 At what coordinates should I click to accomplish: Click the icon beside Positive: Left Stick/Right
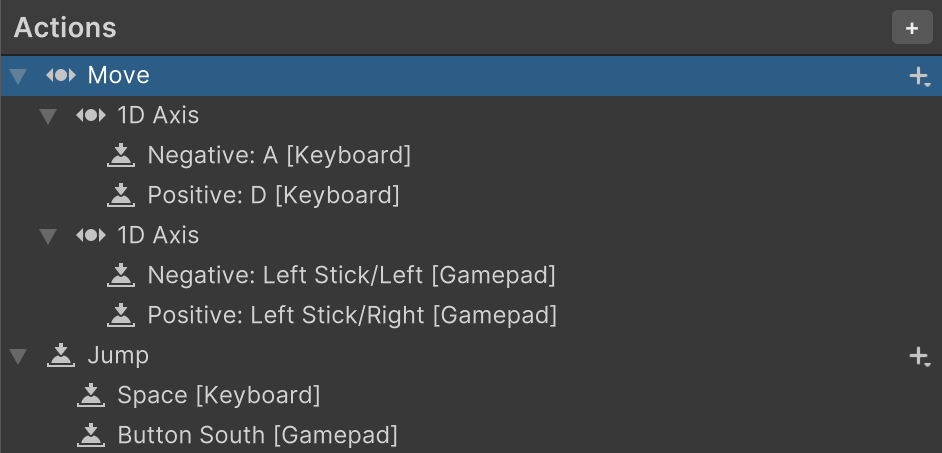[121, 315]
